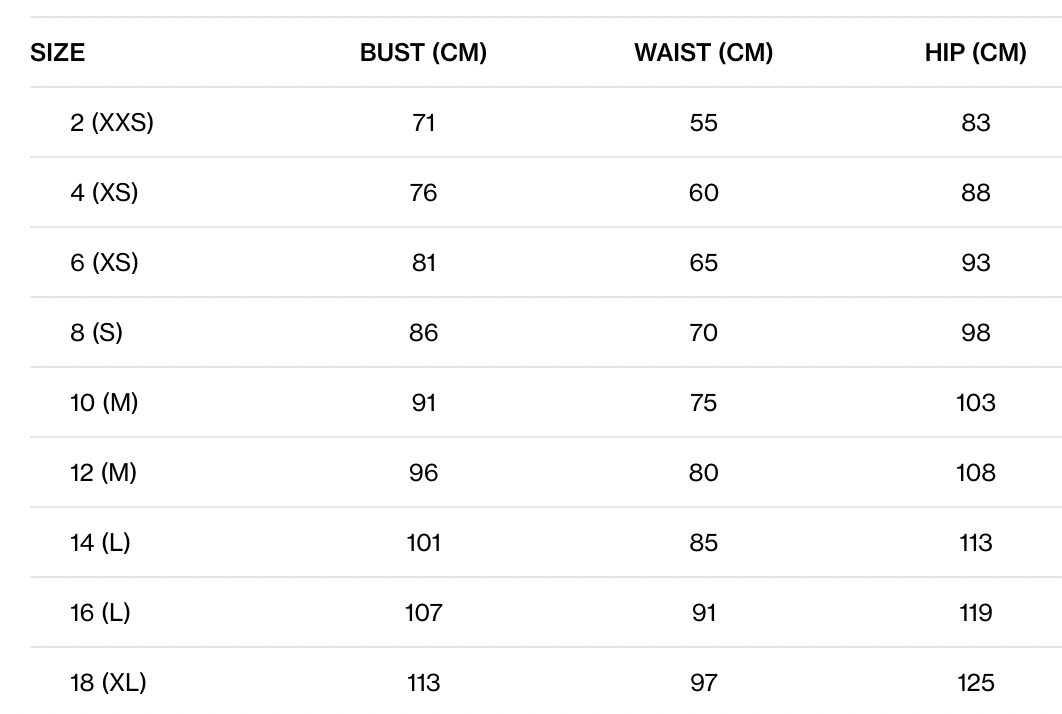1062x714 pixels.
Task: Click bust value 96 for size 12
Action: tap(423, 473)
